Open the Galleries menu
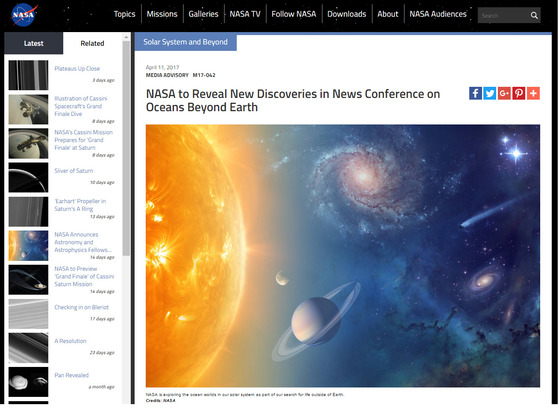 click(203, 14)
